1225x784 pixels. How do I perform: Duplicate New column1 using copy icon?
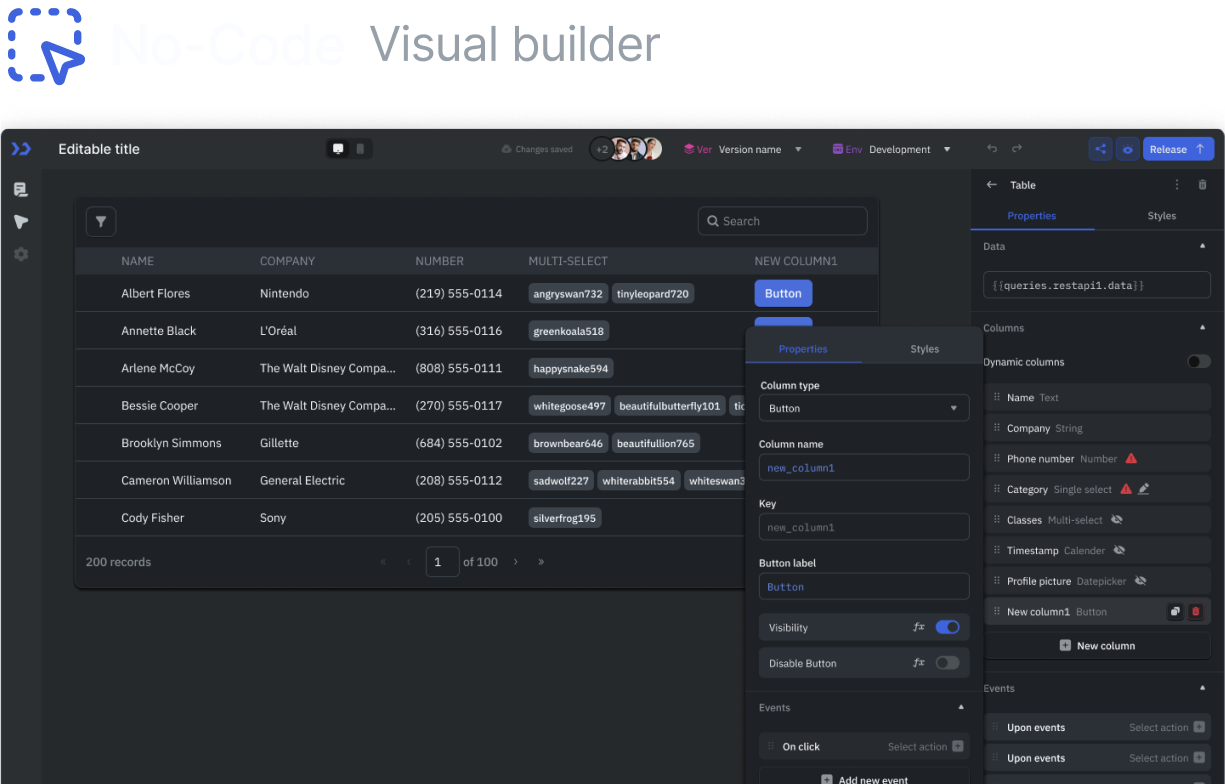click(1175, 612)
